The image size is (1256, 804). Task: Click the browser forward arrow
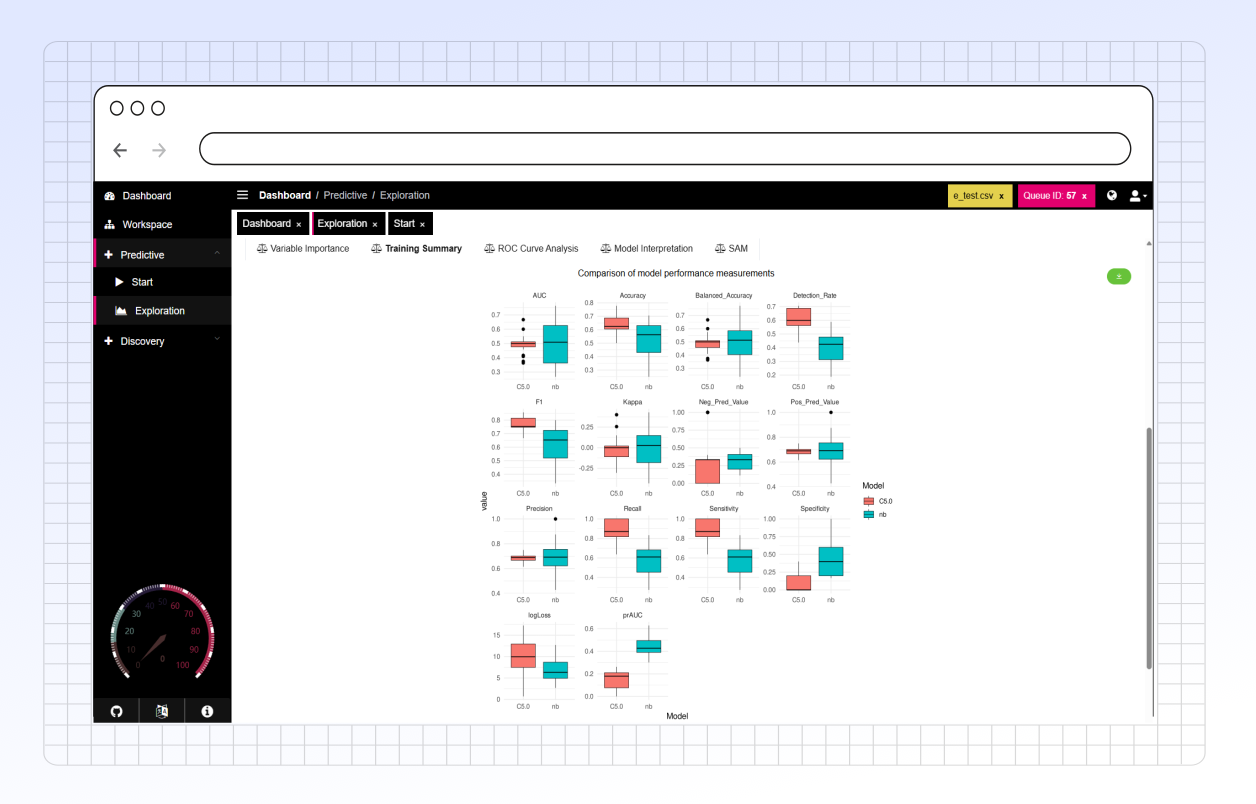point(158,150)
